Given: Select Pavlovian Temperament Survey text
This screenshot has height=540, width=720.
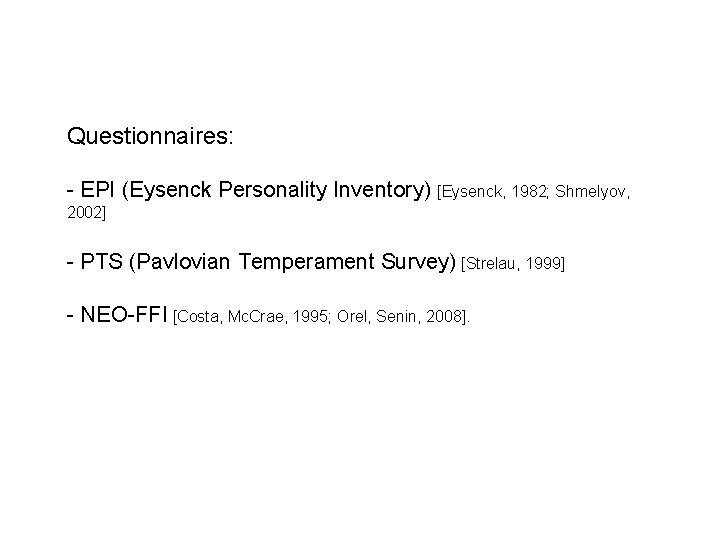Looking at the screenshot, I should pyautogui.click(x=292, y=262).
